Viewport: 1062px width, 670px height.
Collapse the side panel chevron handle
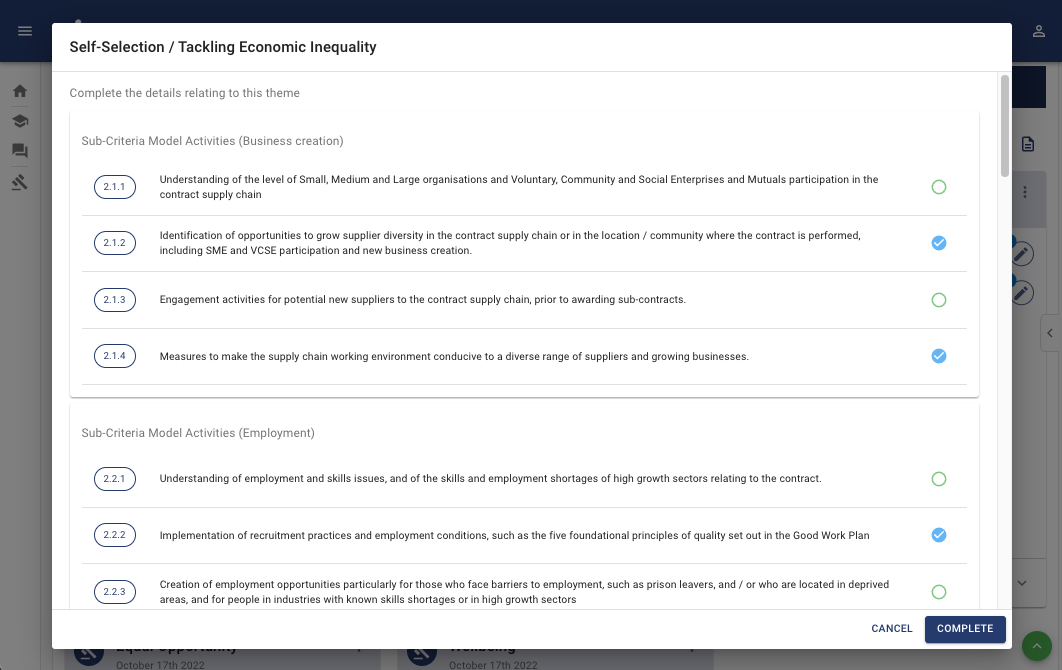point(1050,333)
